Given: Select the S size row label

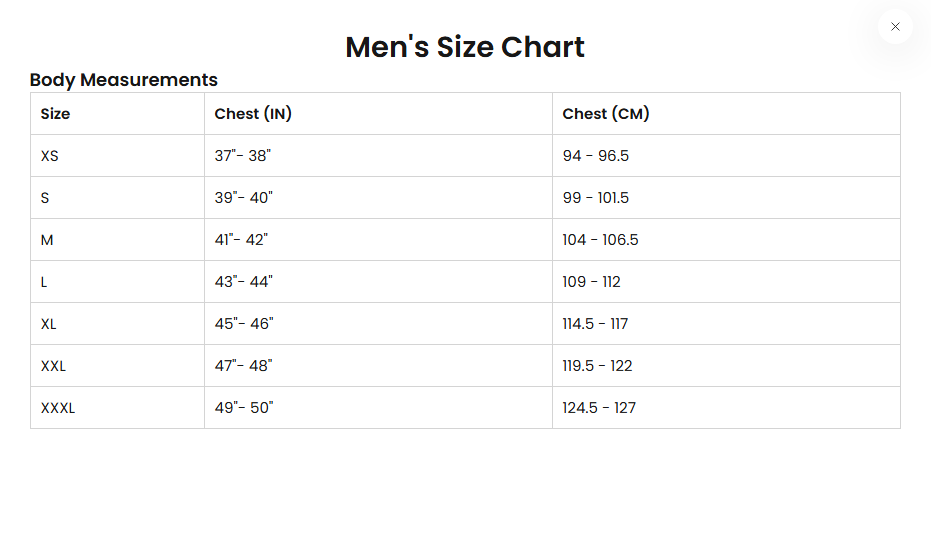Looking at the screenshot, I should (45, 198).
